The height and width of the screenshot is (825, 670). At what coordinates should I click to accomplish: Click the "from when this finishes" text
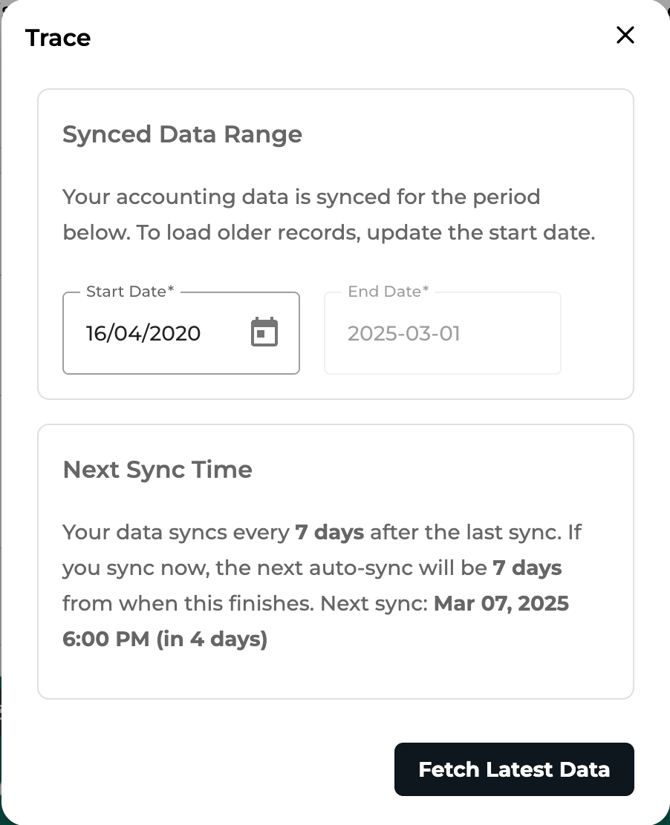point(188,603)
